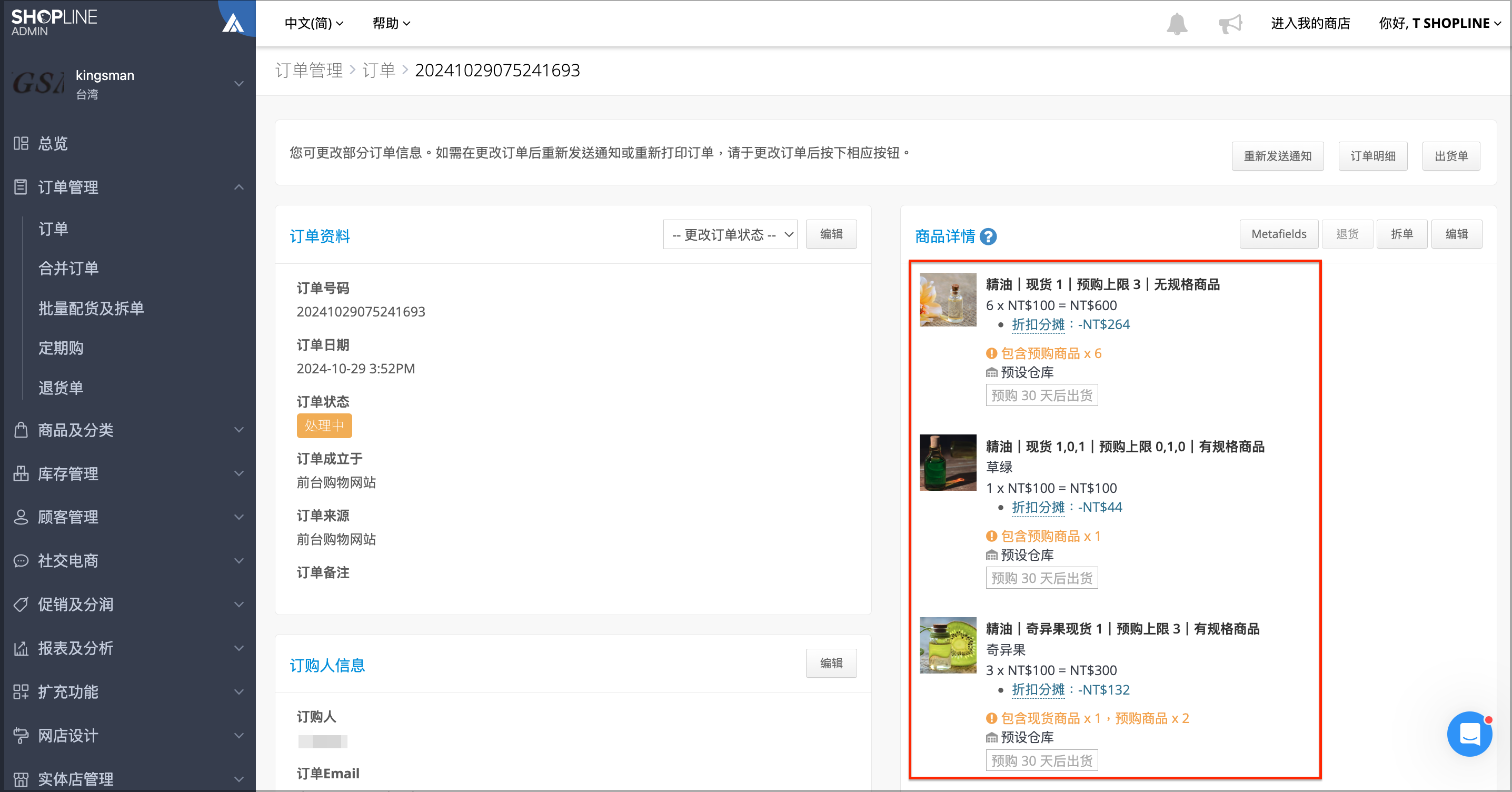Open the notifications bell icon
The width and height of the screenshot is (1512, 792).
pos(1176,24)
